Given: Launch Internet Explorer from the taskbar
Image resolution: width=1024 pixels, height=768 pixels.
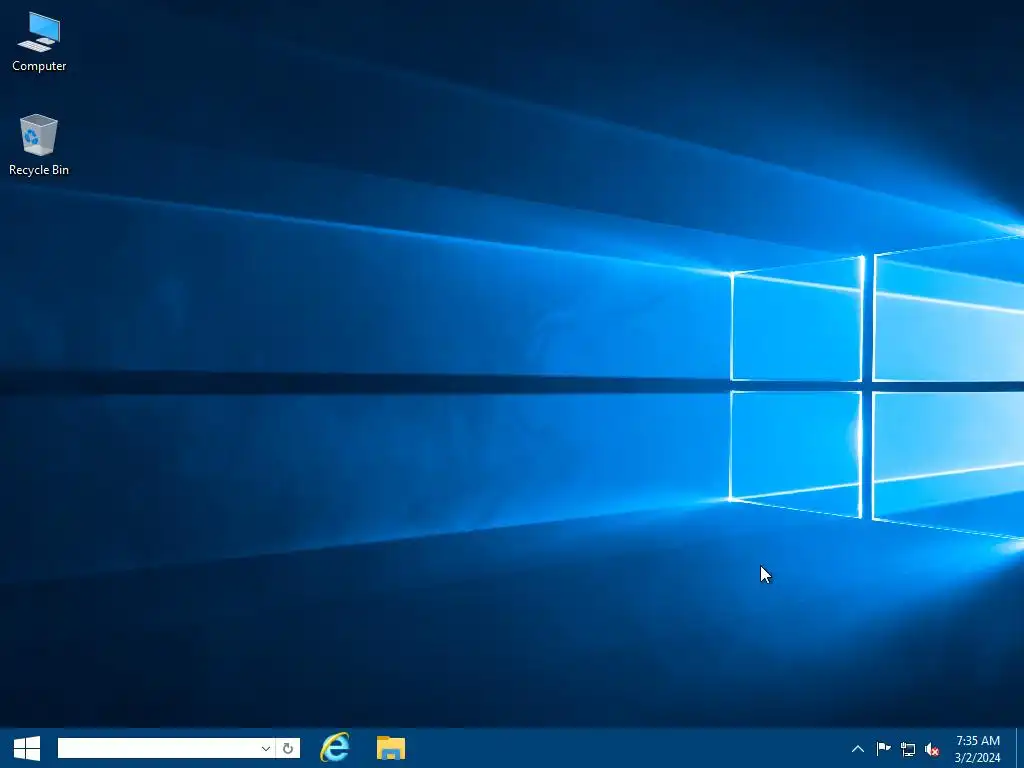Looking at the screenshot, I should [334, 748].
